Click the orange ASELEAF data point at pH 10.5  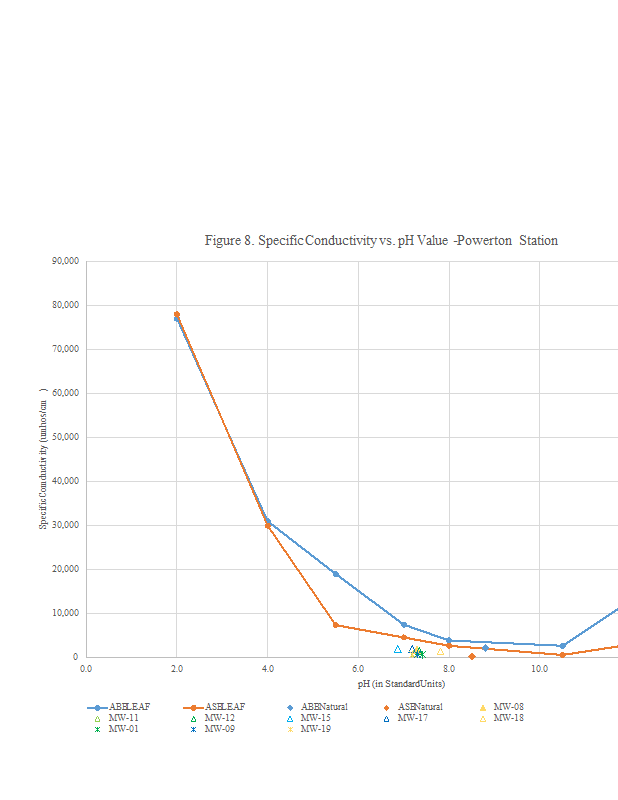[x=562, y=655]
